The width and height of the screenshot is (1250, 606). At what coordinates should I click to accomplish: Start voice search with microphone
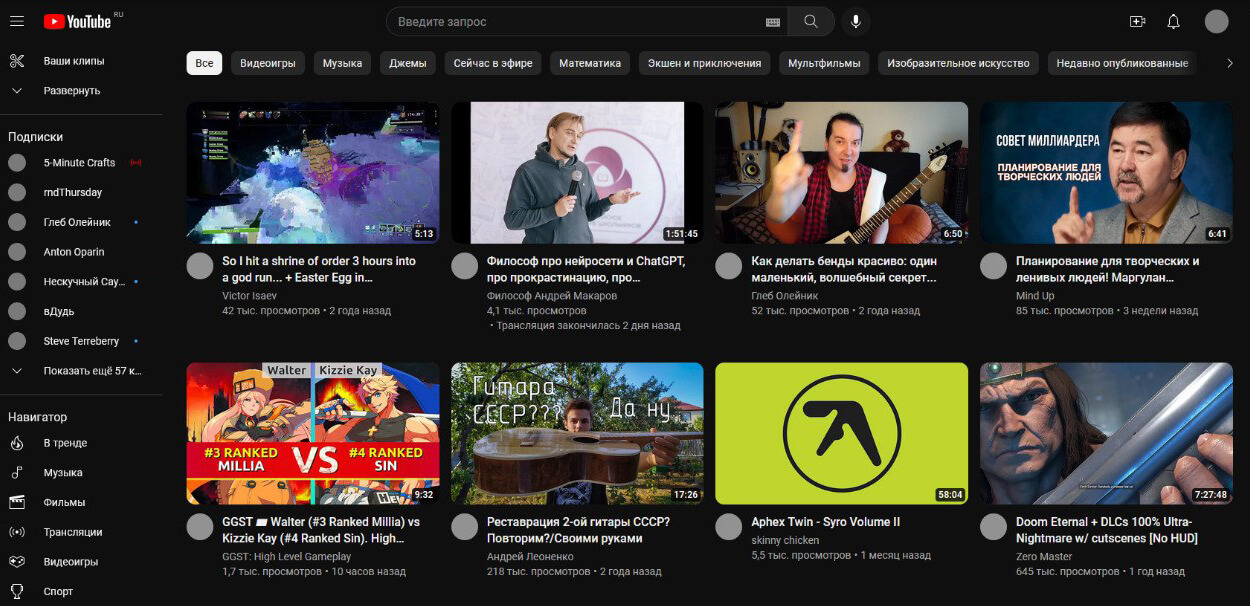(x=856, y=21)
